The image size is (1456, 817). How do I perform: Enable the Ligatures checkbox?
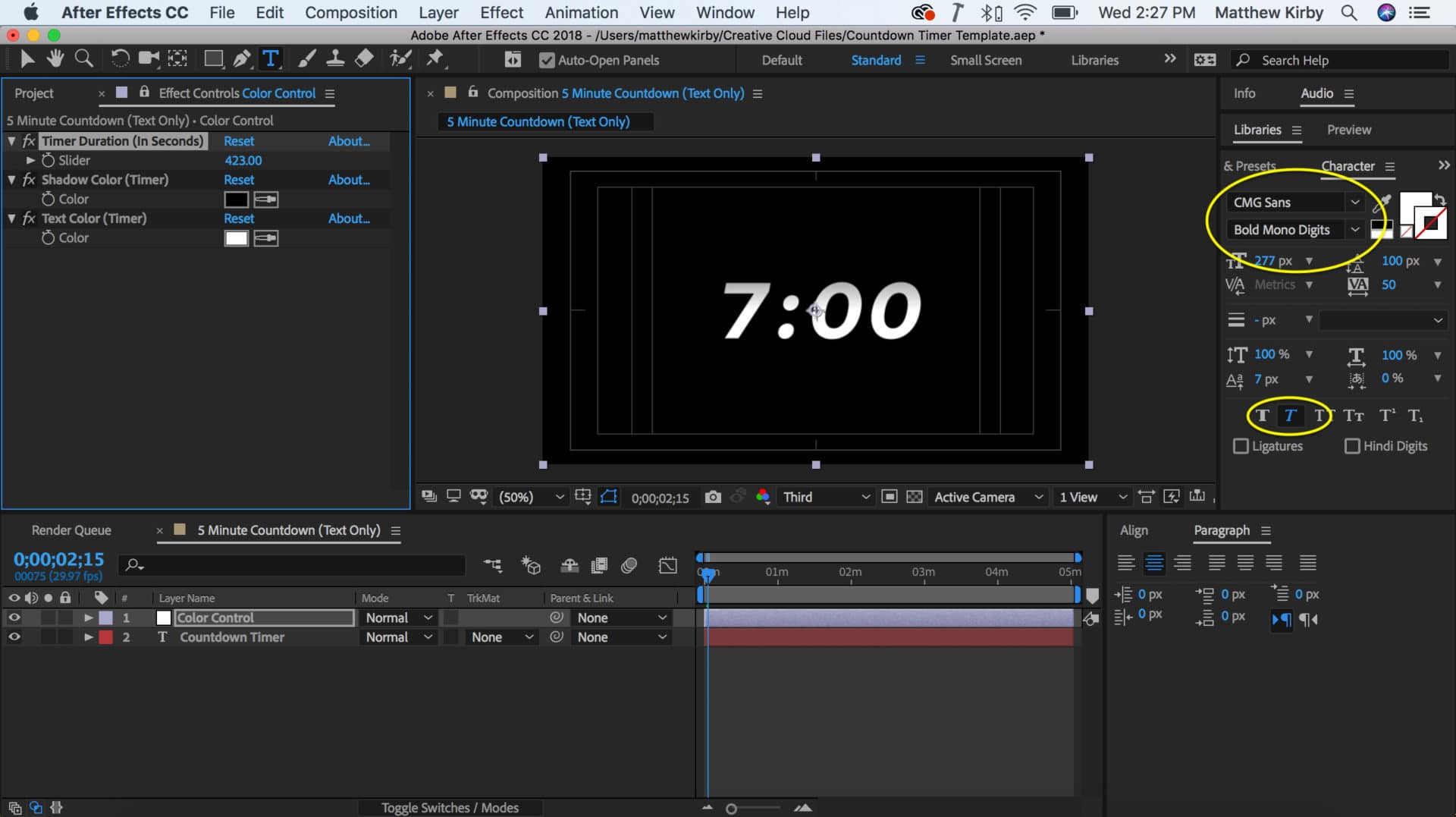point(1241,446)
